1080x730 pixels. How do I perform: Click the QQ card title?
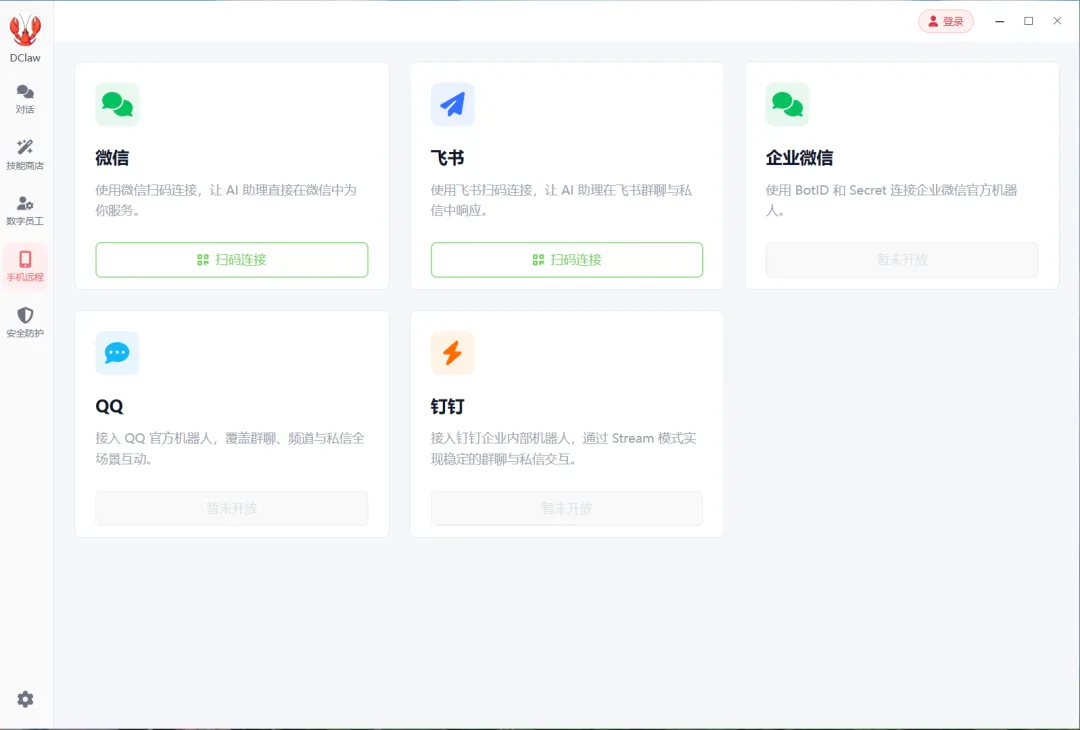pyautogui.click(x=109, y=406)
